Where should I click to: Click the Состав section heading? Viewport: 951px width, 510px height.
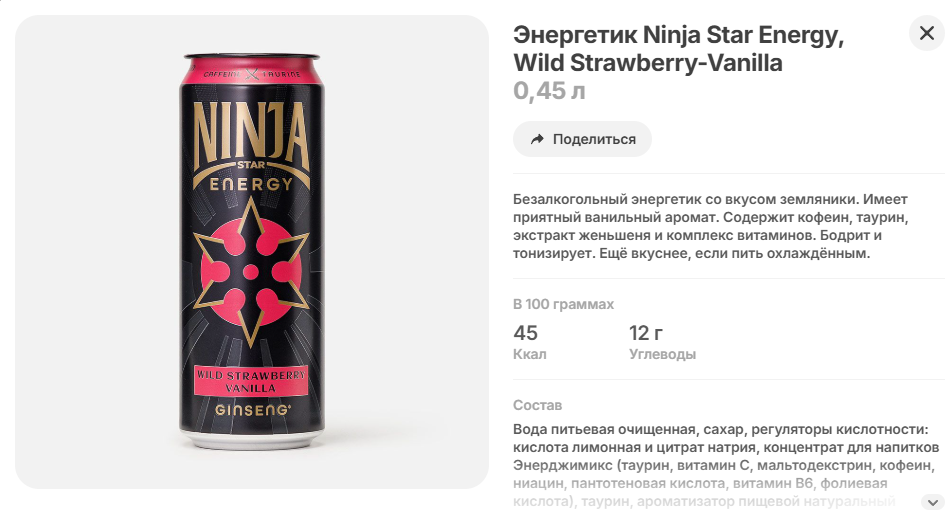point(537,405)
